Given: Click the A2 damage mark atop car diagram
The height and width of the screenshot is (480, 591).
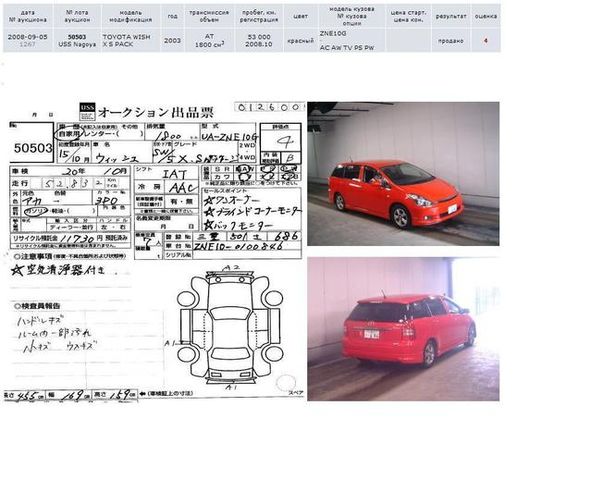Looking at the screenshot, I should [x=232, y=268].
